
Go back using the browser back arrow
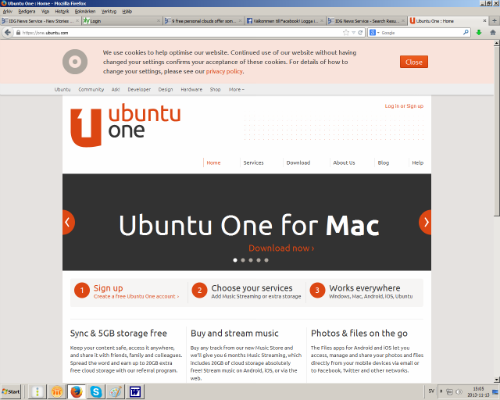(8, 32)
